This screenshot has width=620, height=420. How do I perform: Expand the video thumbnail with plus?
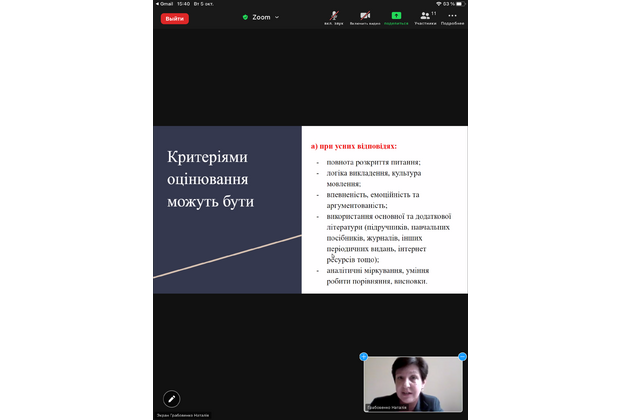(364, 356)
